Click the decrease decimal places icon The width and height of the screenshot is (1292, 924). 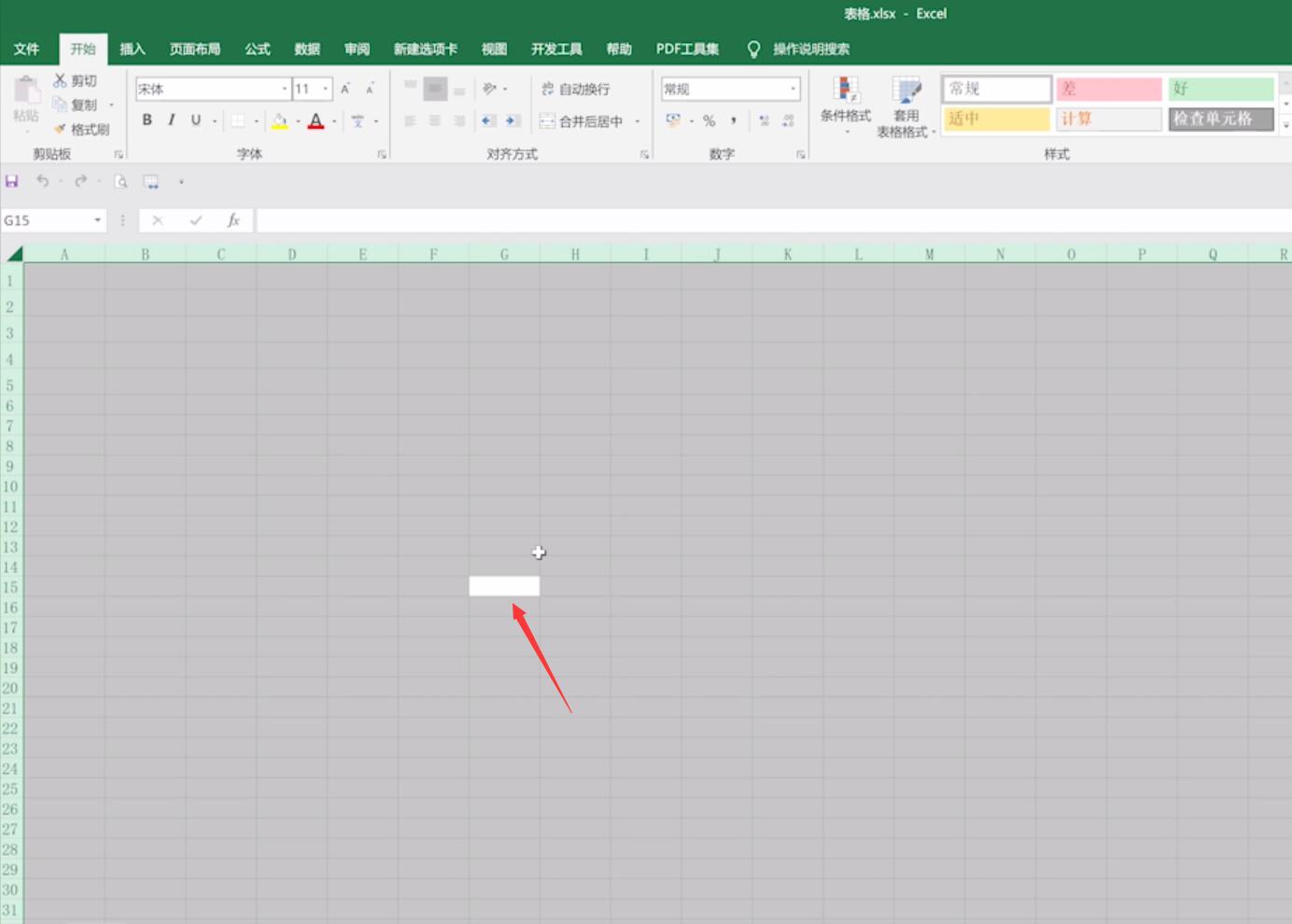(x=788, y=120)
